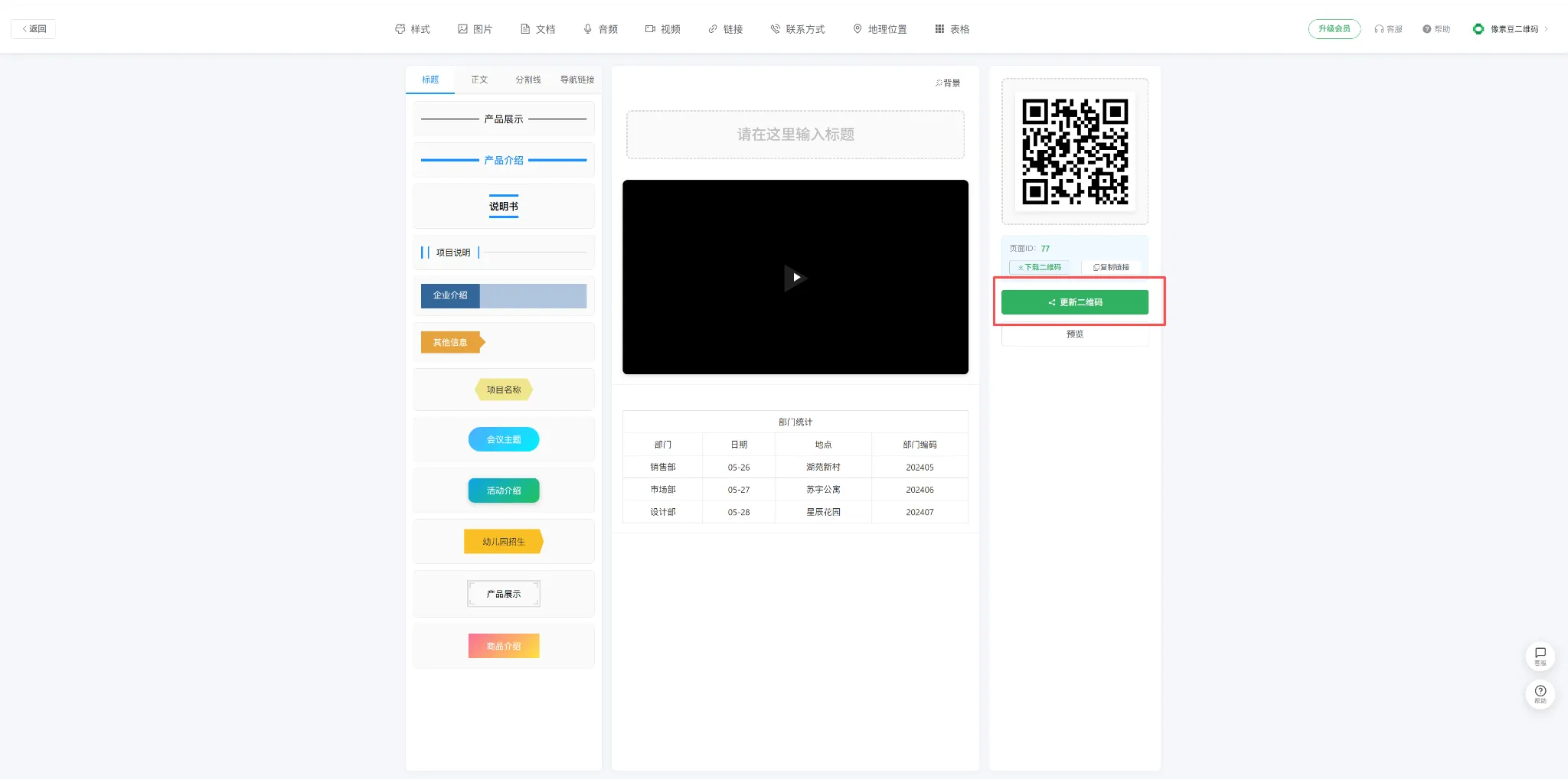The image size is (1568, 779).
Task: Open the 分割线 divider tab
Action: (x=528, y=80)
